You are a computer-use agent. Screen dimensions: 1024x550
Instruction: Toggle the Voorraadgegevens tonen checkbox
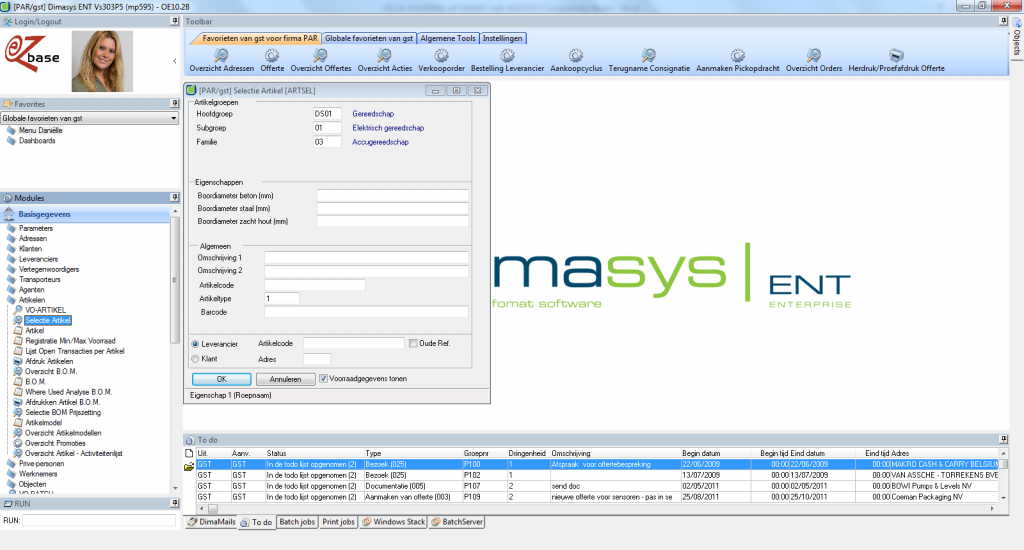pyautogui.click(x=324, y=379)
